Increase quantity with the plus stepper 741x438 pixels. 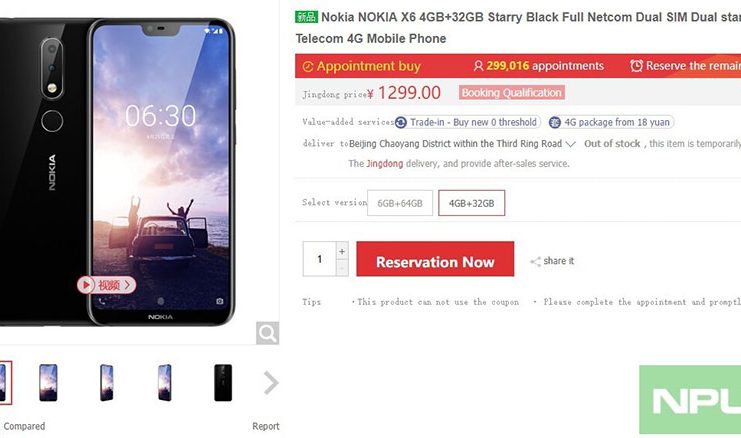[x=342, y=251]
